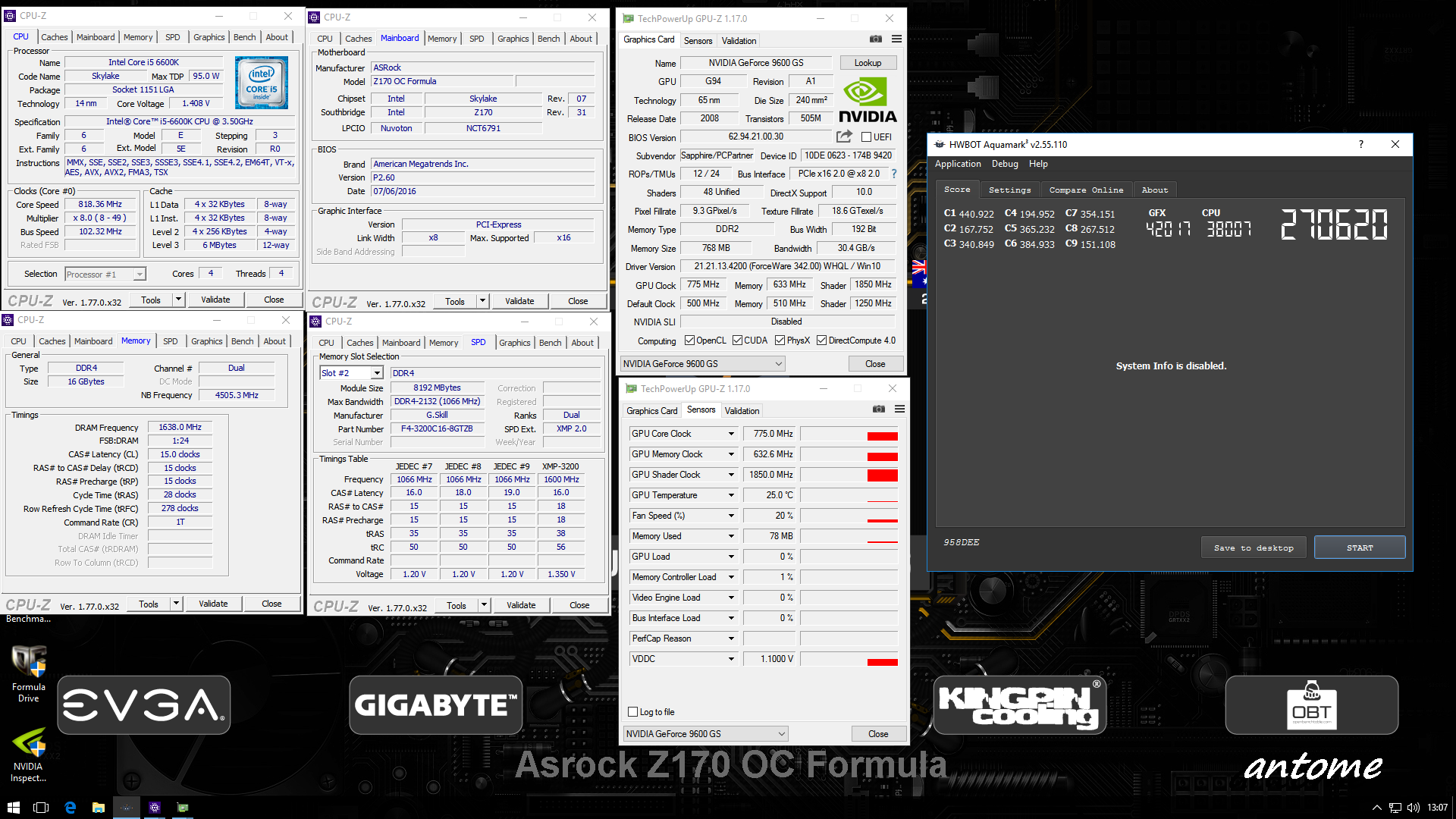Viewport: 1456px width, 819px height.
Task: Switch to Validation tab in GPU-Z Sensors window
Action: pyautogui.click(x=742, y=411)
